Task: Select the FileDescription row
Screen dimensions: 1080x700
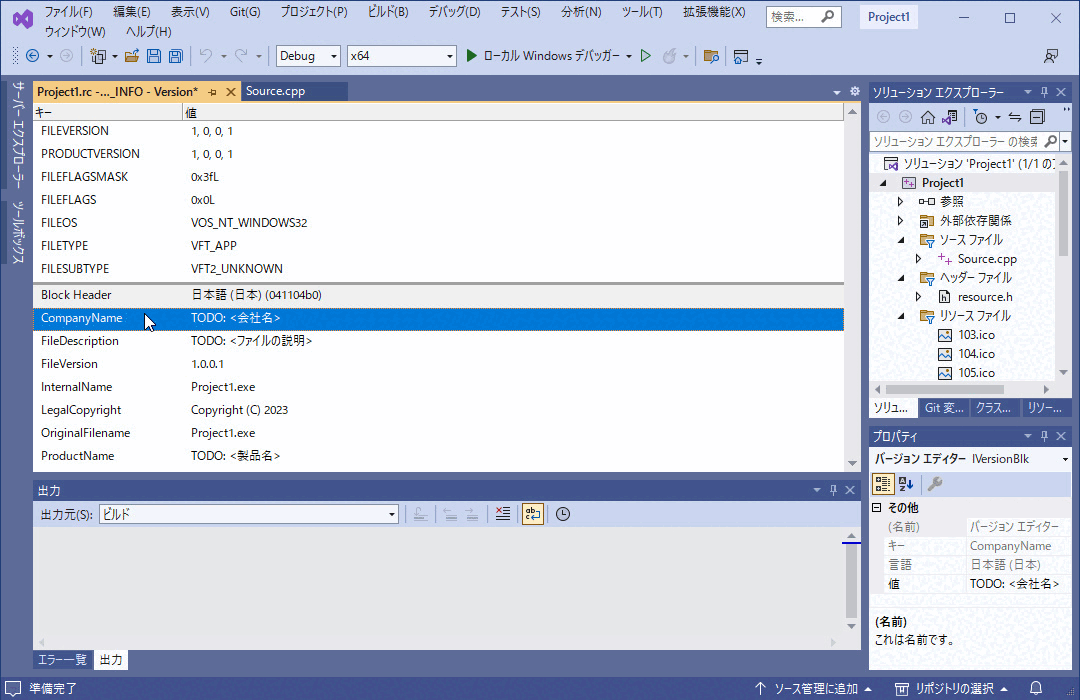Action: (x=438, y=341)
